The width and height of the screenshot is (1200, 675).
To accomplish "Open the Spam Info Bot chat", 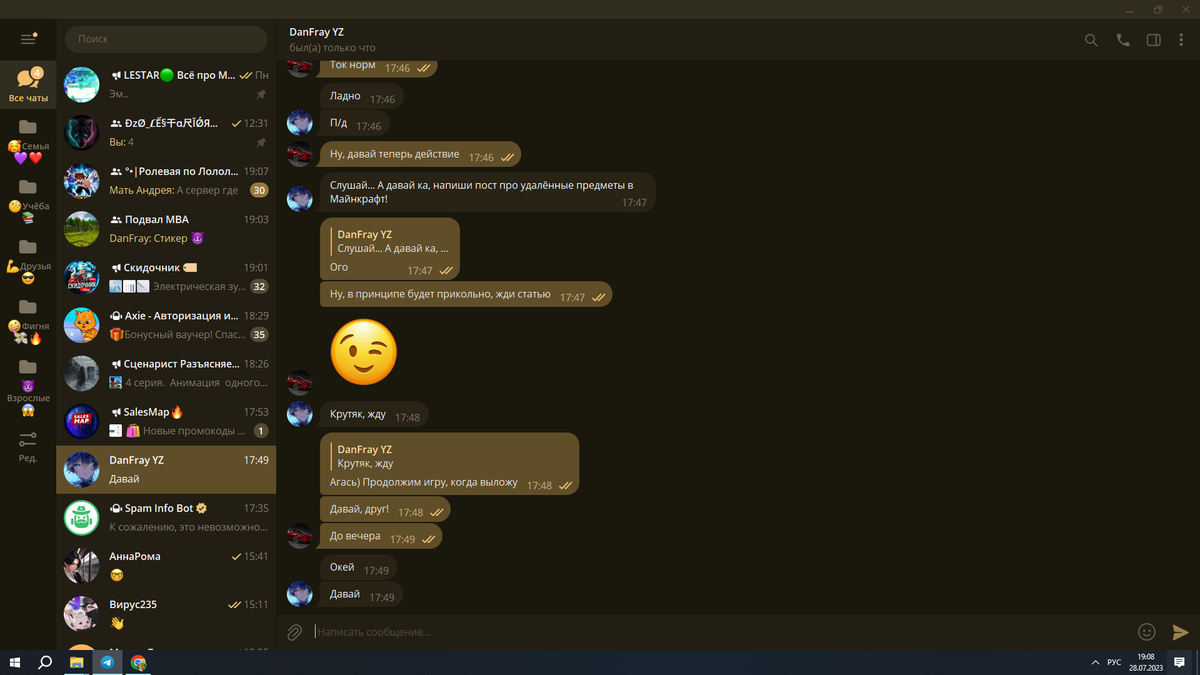I will (x=166, y=517).
